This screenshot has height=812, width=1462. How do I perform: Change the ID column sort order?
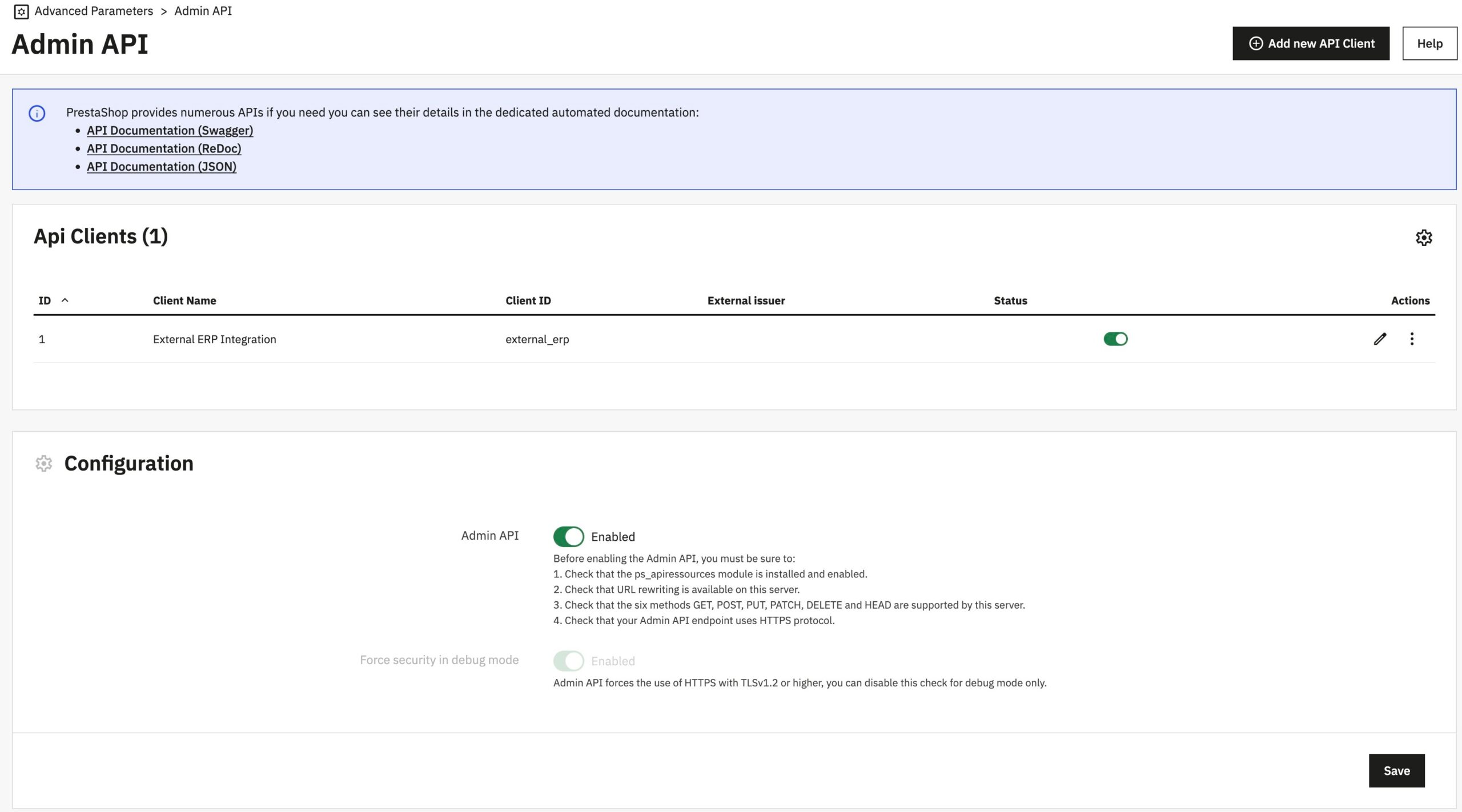(65, 300)
